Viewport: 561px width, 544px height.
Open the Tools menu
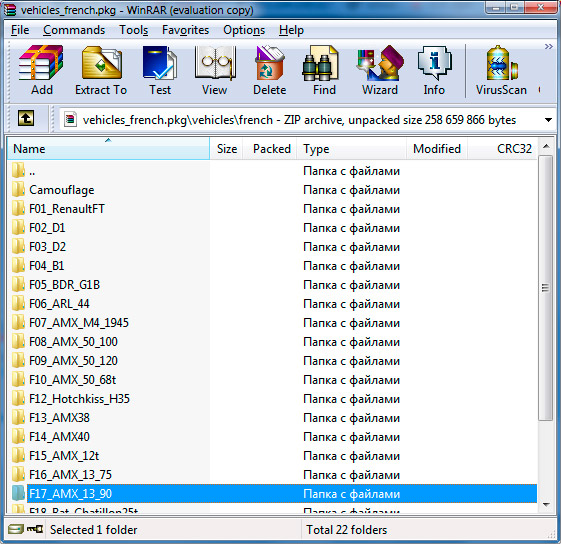tap(133, 30)
